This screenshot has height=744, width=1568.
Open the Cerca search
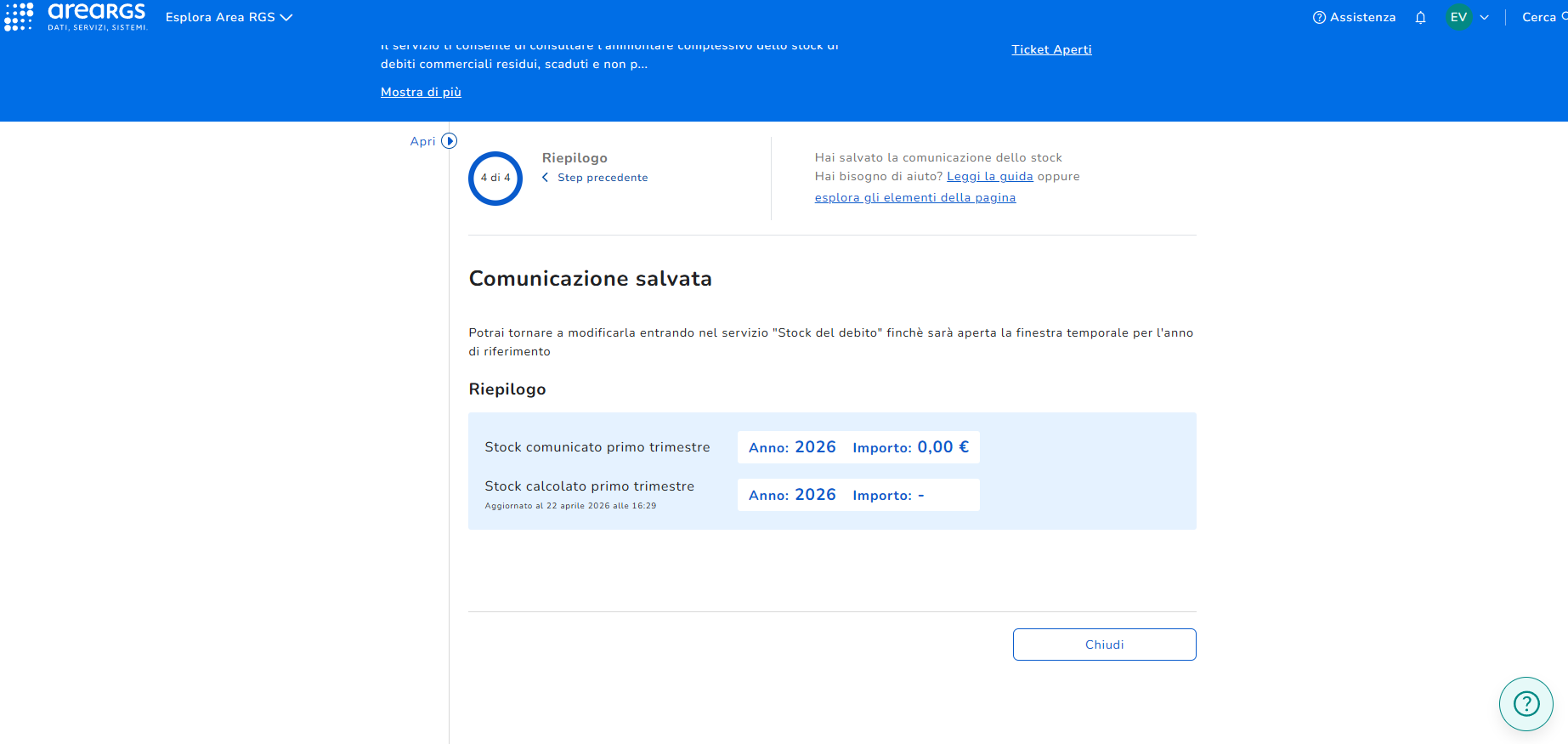1544,17
